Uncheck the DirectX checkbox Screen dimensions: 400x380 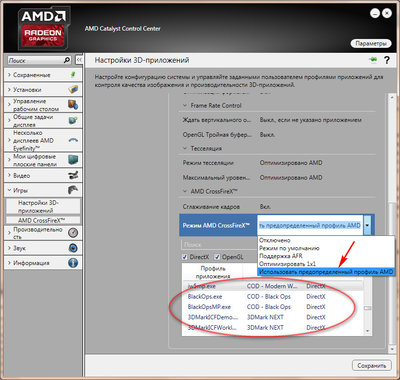185,257
